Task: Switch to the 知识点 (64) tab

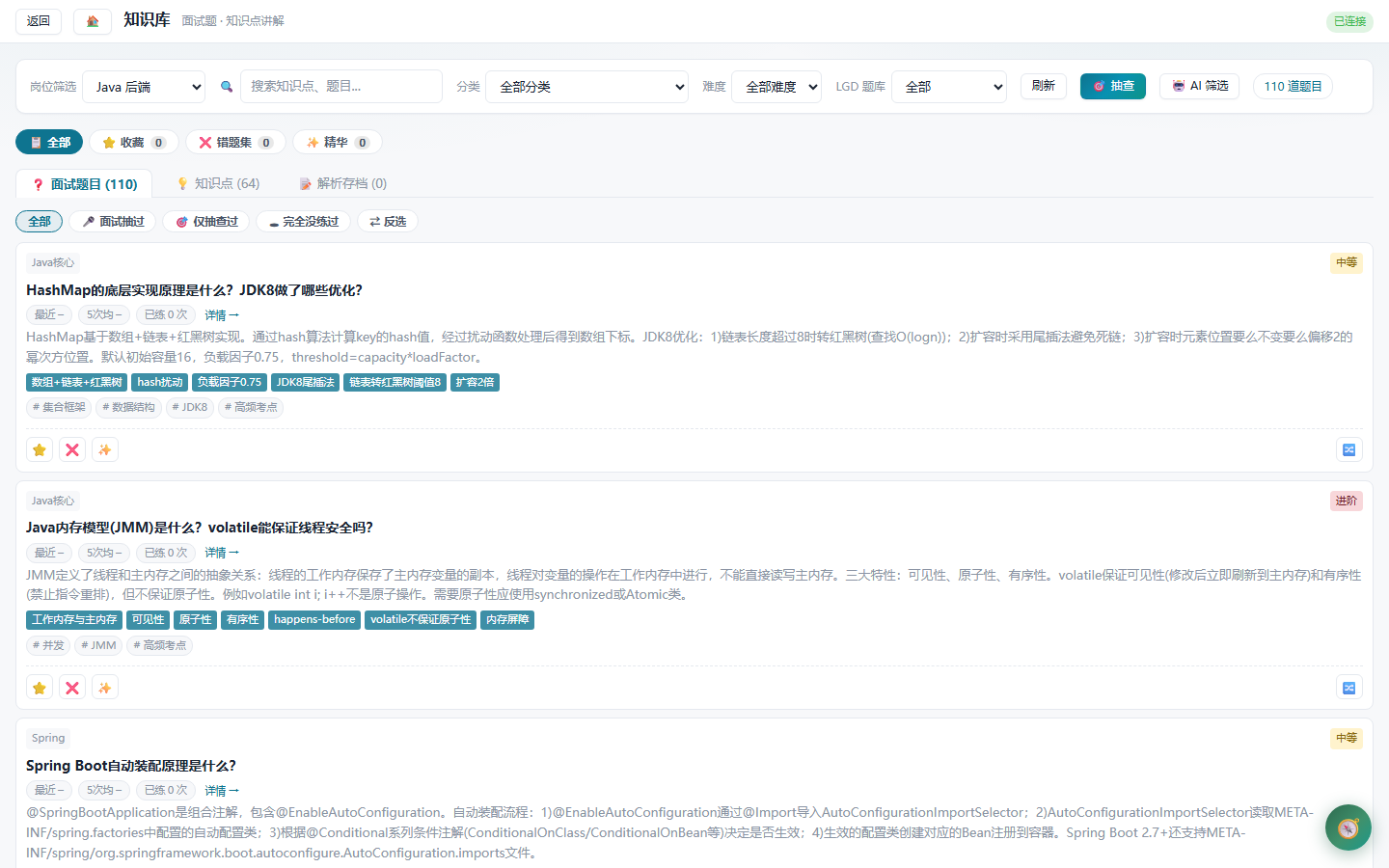Action: [x=218, y=183]
